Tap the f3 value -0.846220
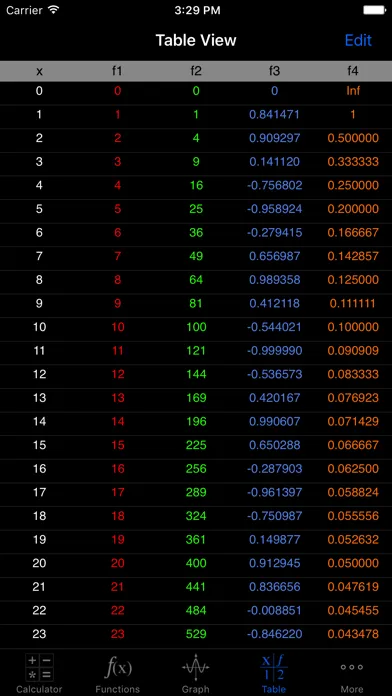 (274, 634)
